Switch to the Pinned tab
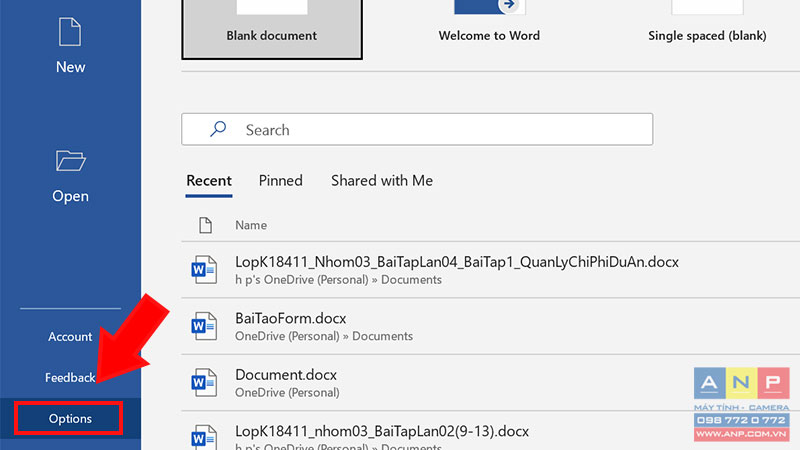 click(281, 181)
